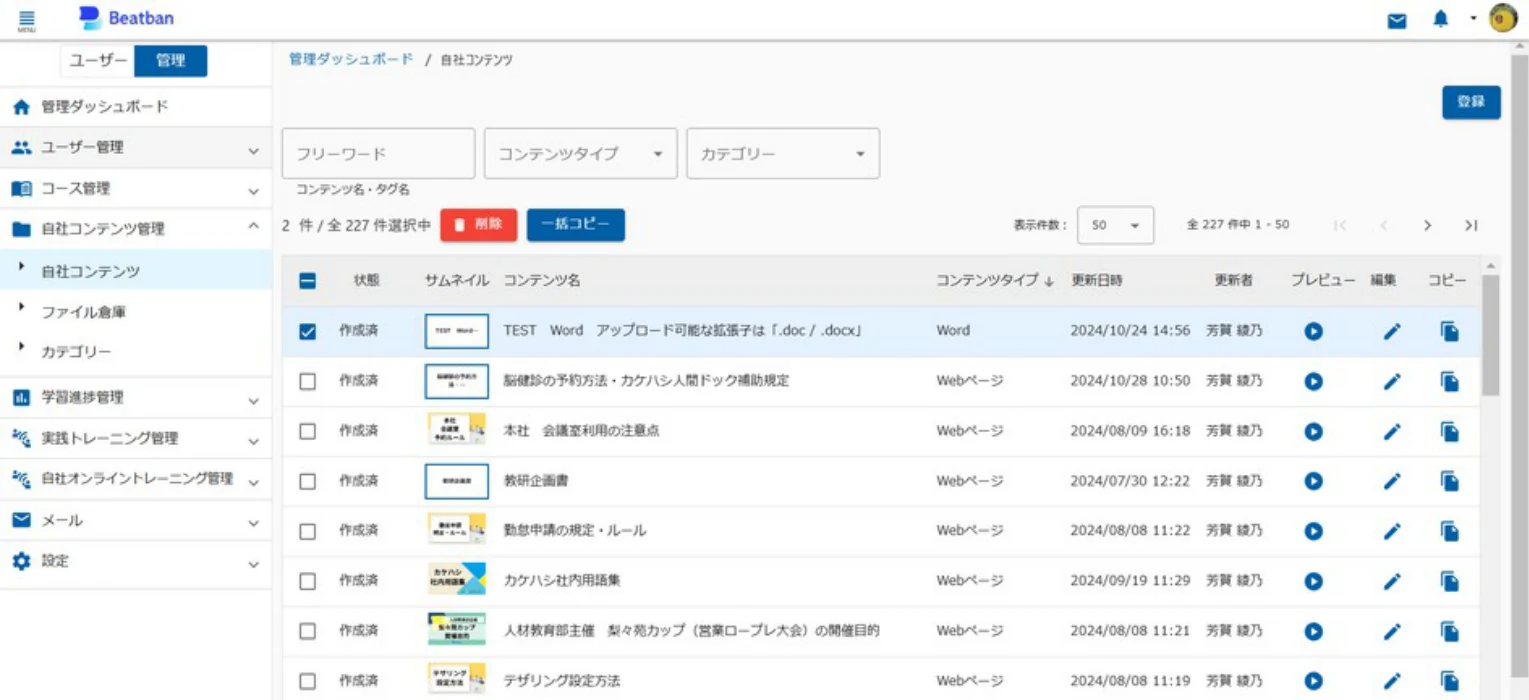Preview the TEST Word content
This screenshot has height=700, width=1529.
click(x=1314, y=331)
